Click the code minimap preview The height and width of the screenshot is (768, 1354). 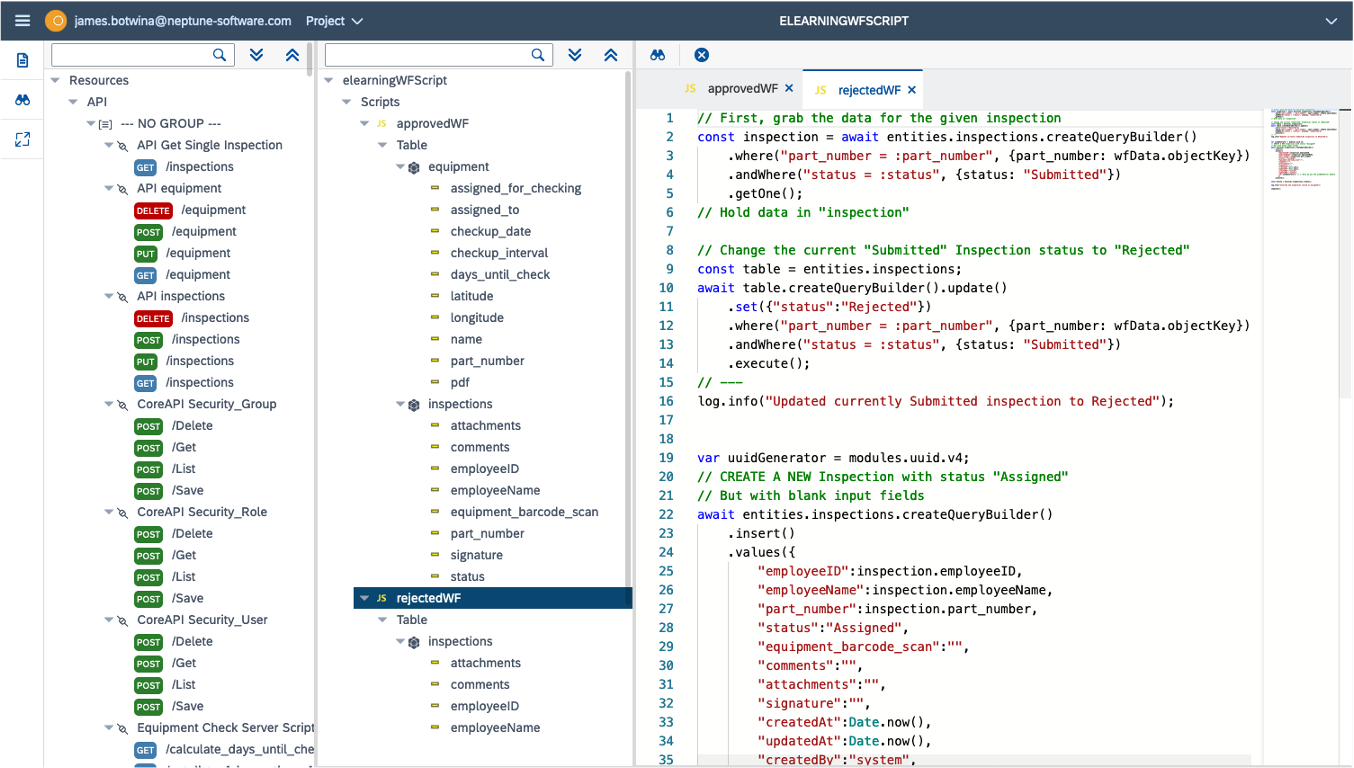point(1298,148)
